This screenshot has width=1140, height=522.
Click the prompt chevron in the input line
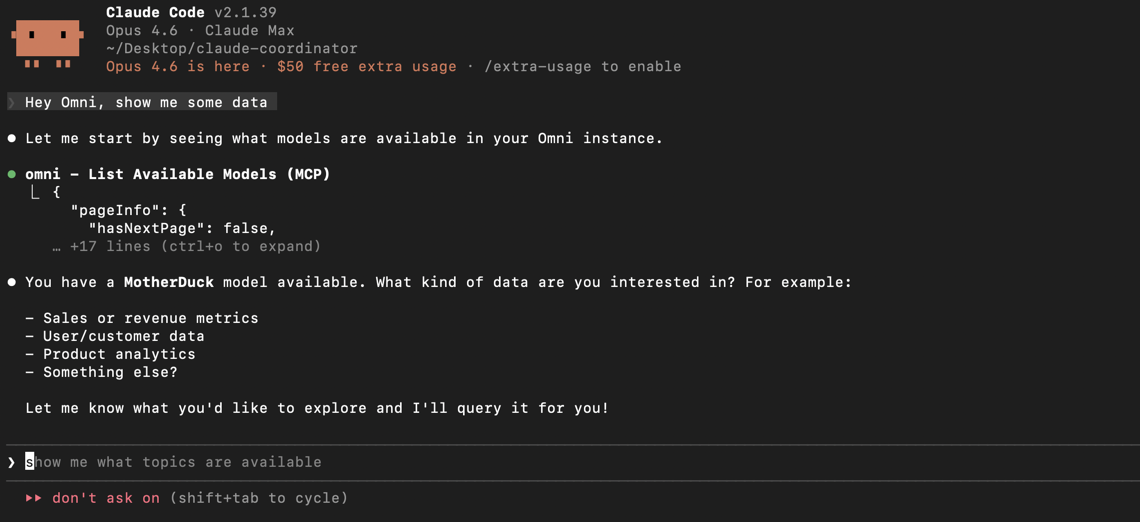point(12,462)
